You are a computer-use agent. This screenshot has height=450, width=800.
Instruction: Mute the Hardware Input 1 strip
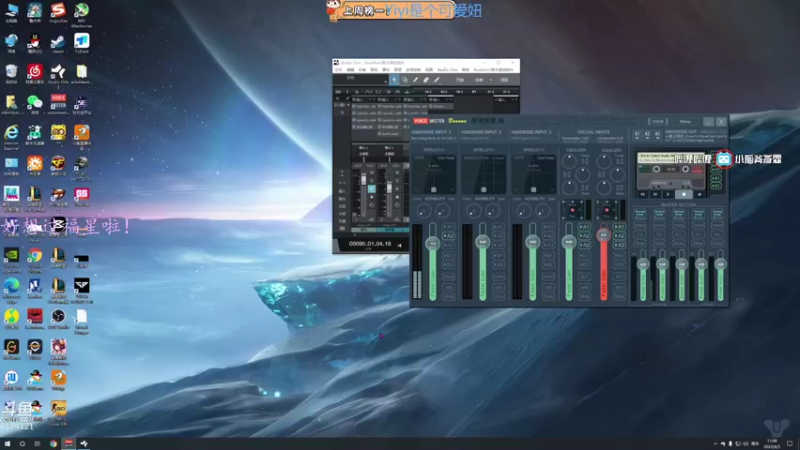(448, 296)
